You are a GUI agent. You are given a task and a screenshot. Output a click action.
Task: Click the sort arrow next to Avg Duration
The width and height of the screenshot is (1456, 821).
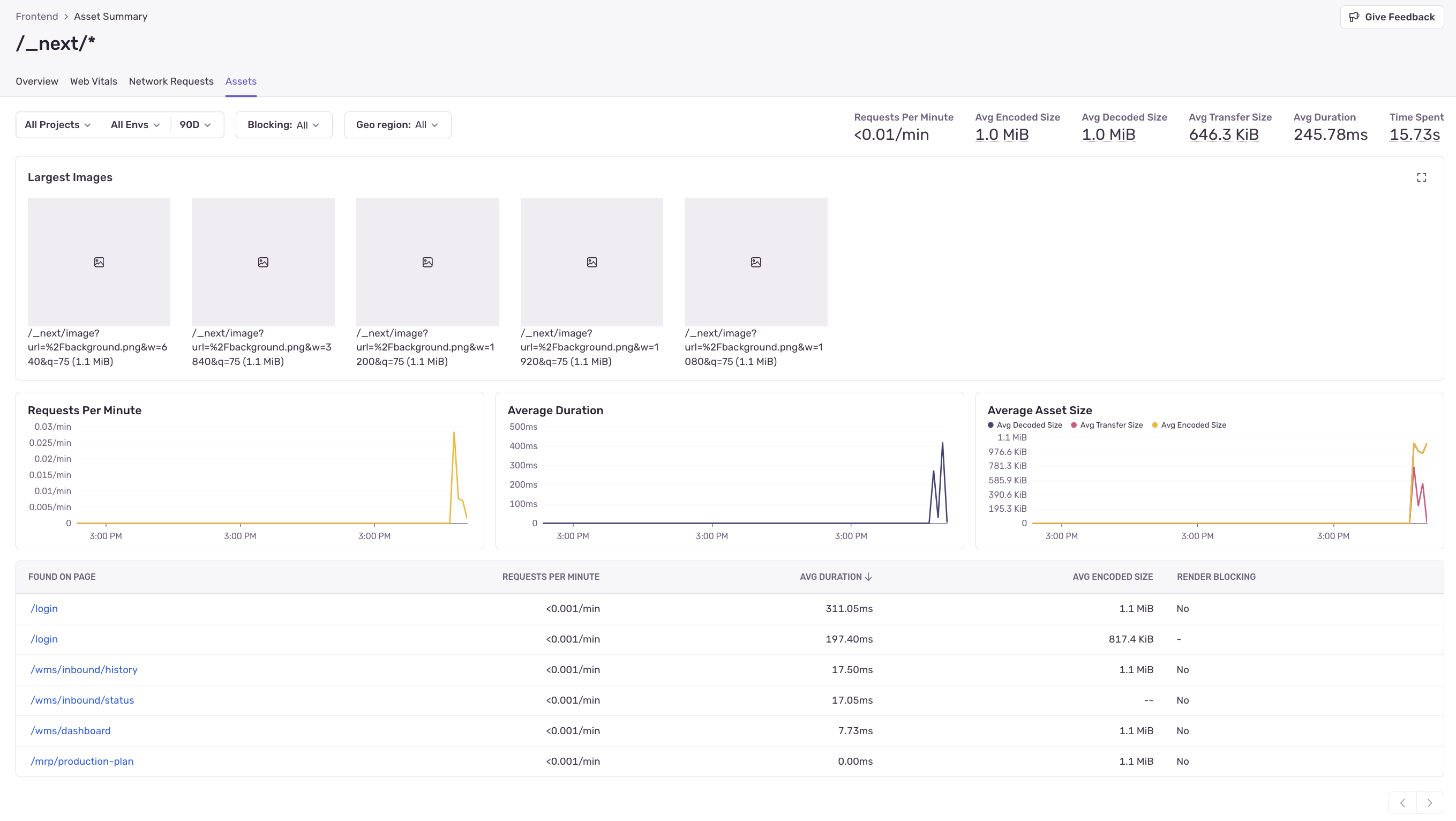point(869,577)
